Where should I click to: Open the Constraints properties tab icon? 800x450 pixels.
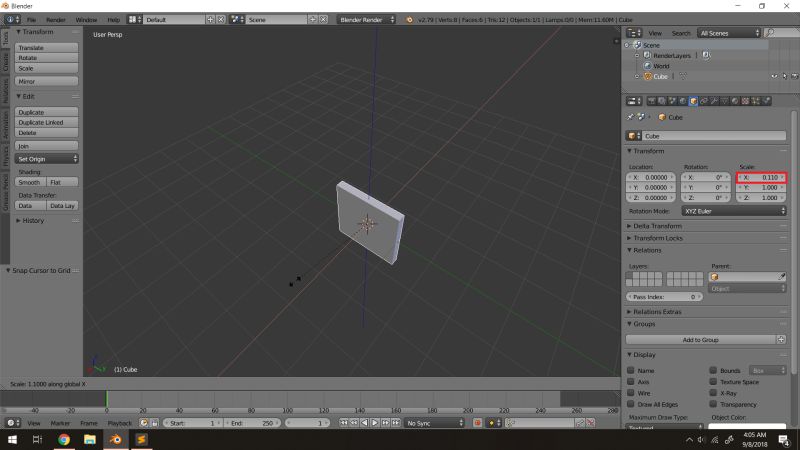click(x=704, y=101)
